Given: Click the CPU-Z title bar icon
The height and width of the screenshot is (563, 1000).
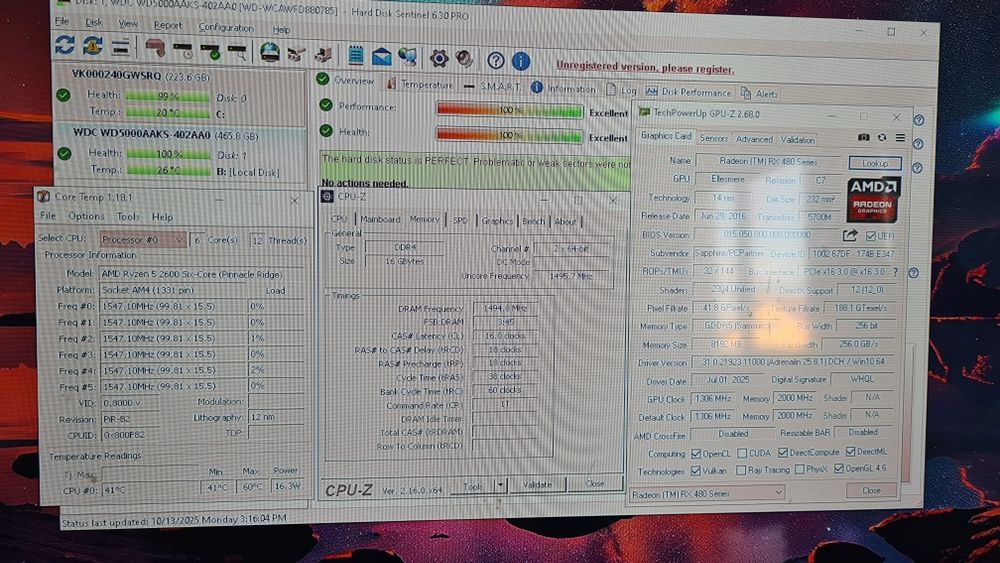Looking at the screenshot, I should click(x=327, y=196).
